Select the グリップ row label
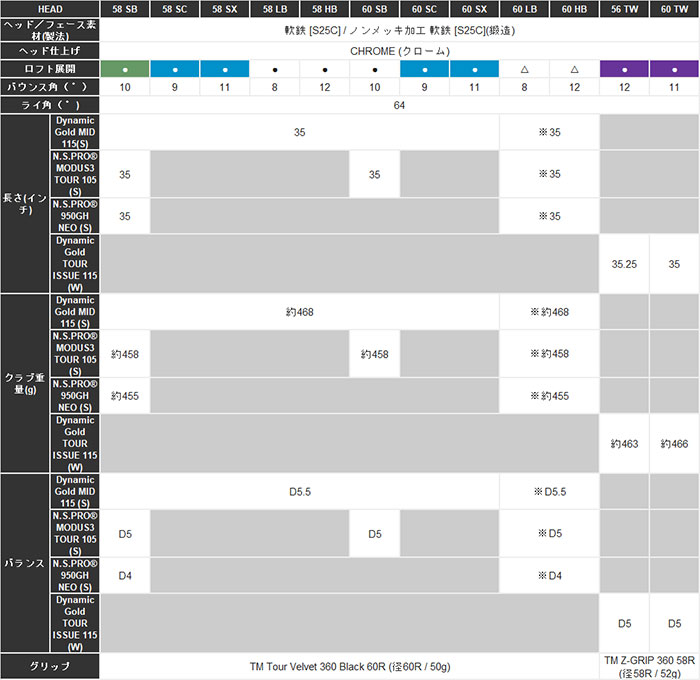This screenshot has height=680, width=700. [x=50, y=666]
